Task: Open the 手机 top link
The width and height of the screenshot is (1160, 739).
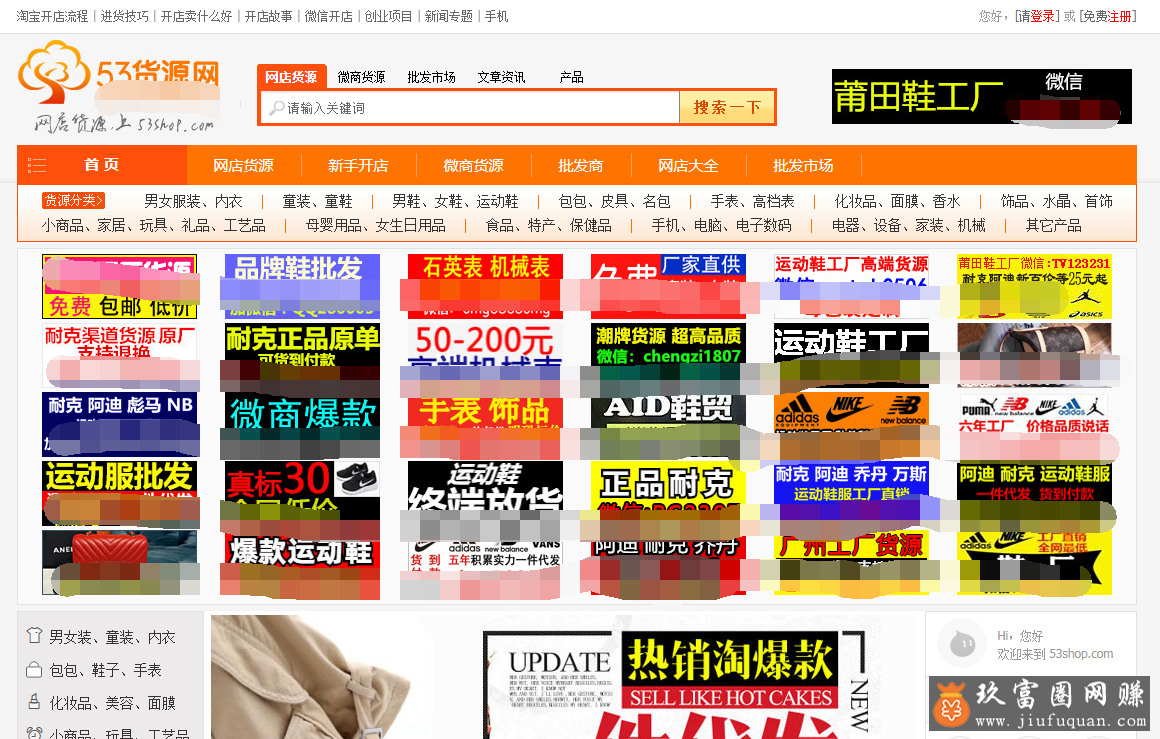Action: (496, 16)
